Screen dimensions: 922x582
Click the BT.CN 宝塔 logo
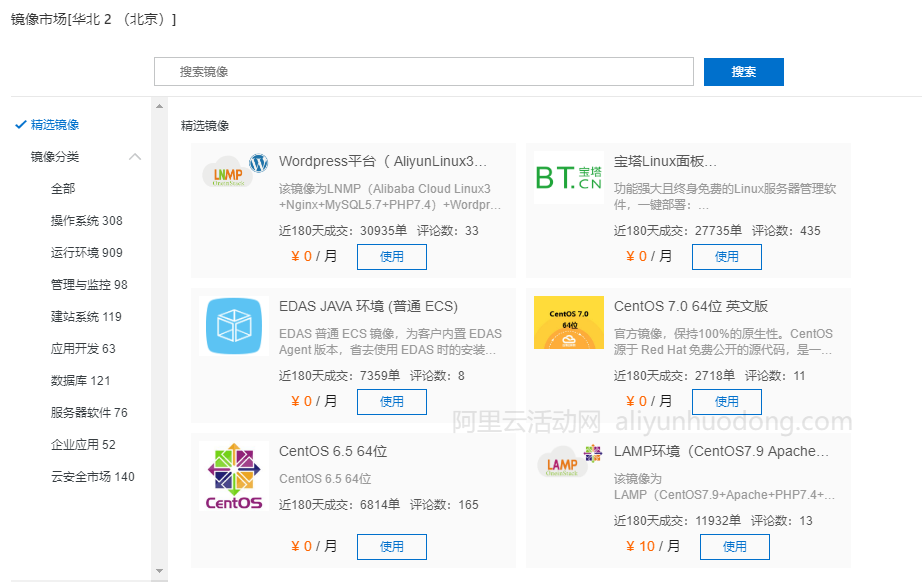(x=569, y=177)
